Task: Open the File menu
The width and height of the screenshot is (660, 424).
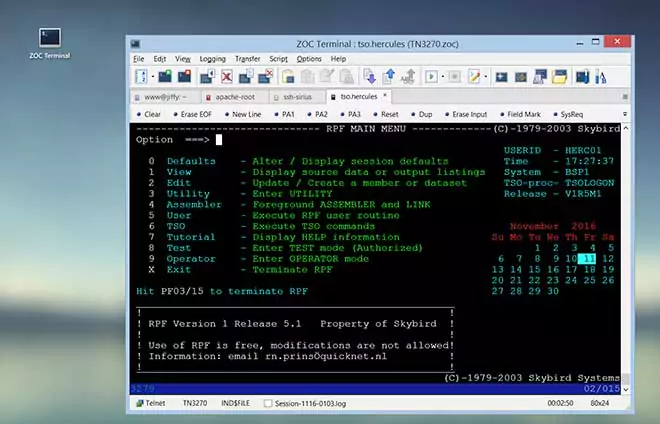Action: [x=138, y=59]
